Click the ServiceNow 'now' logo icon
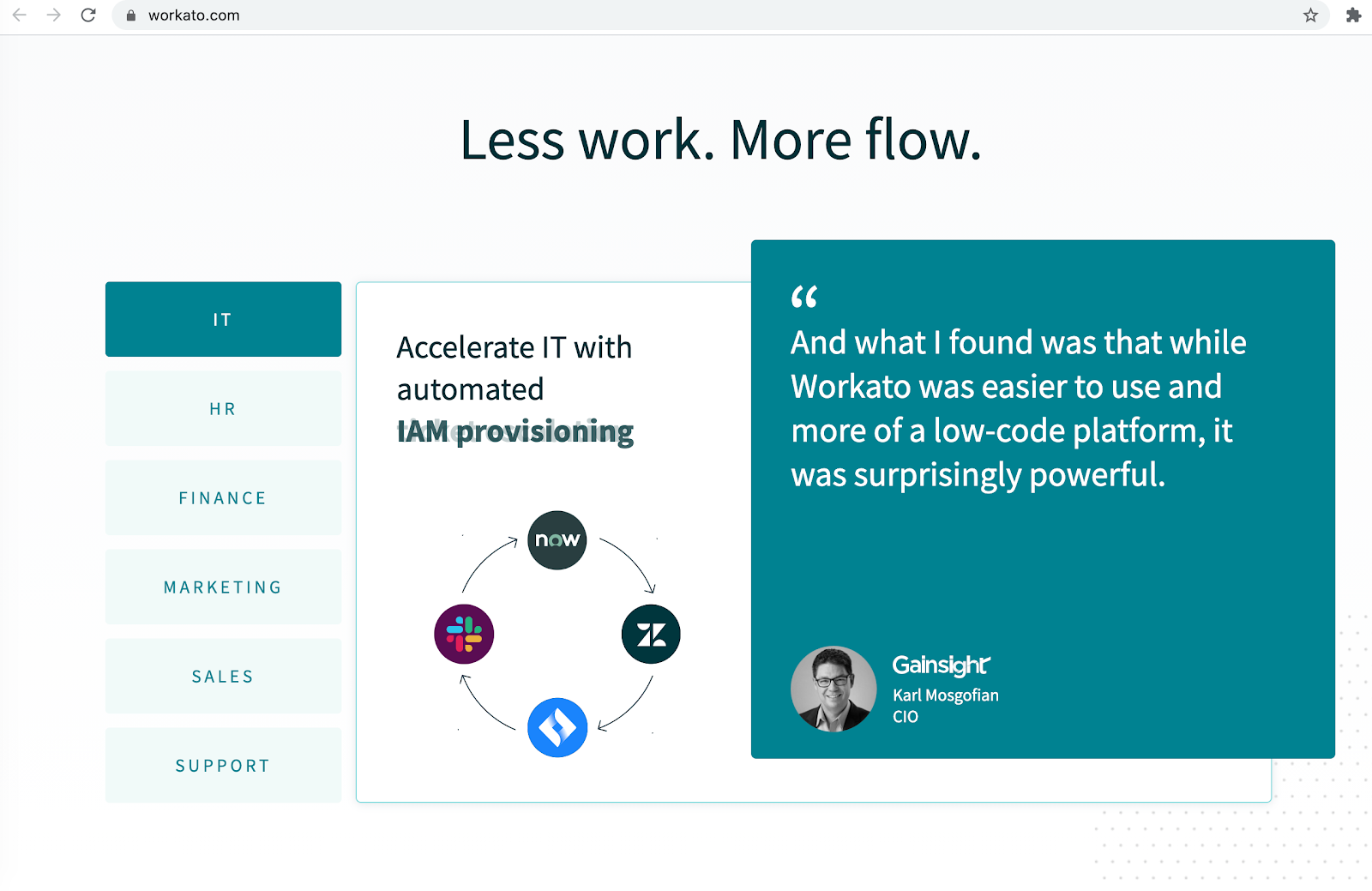The height and width of the screenshot is (891, 1372). tap(557, 540)
